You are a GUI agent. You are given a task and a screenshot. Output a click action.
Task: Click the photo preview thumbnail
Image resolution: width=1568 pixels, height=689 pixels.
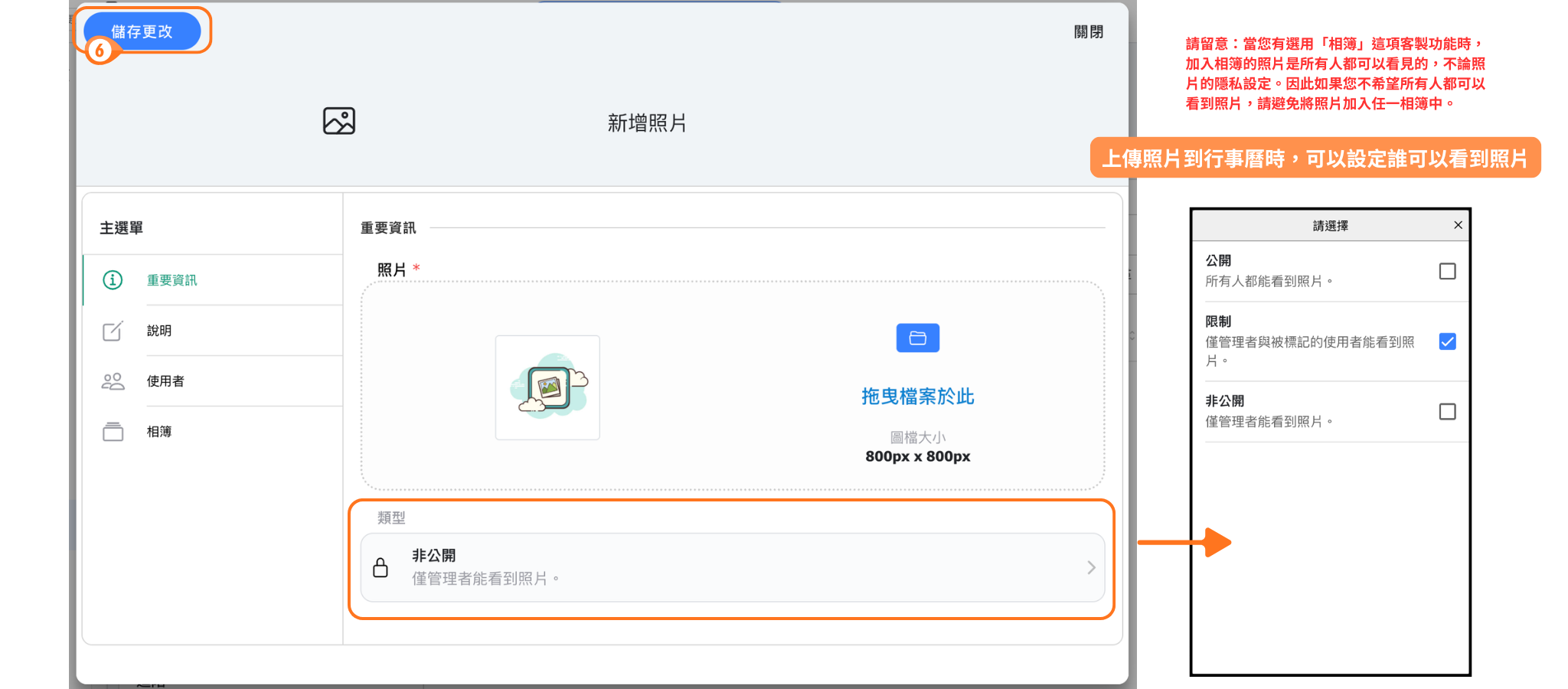click(547, 387)
